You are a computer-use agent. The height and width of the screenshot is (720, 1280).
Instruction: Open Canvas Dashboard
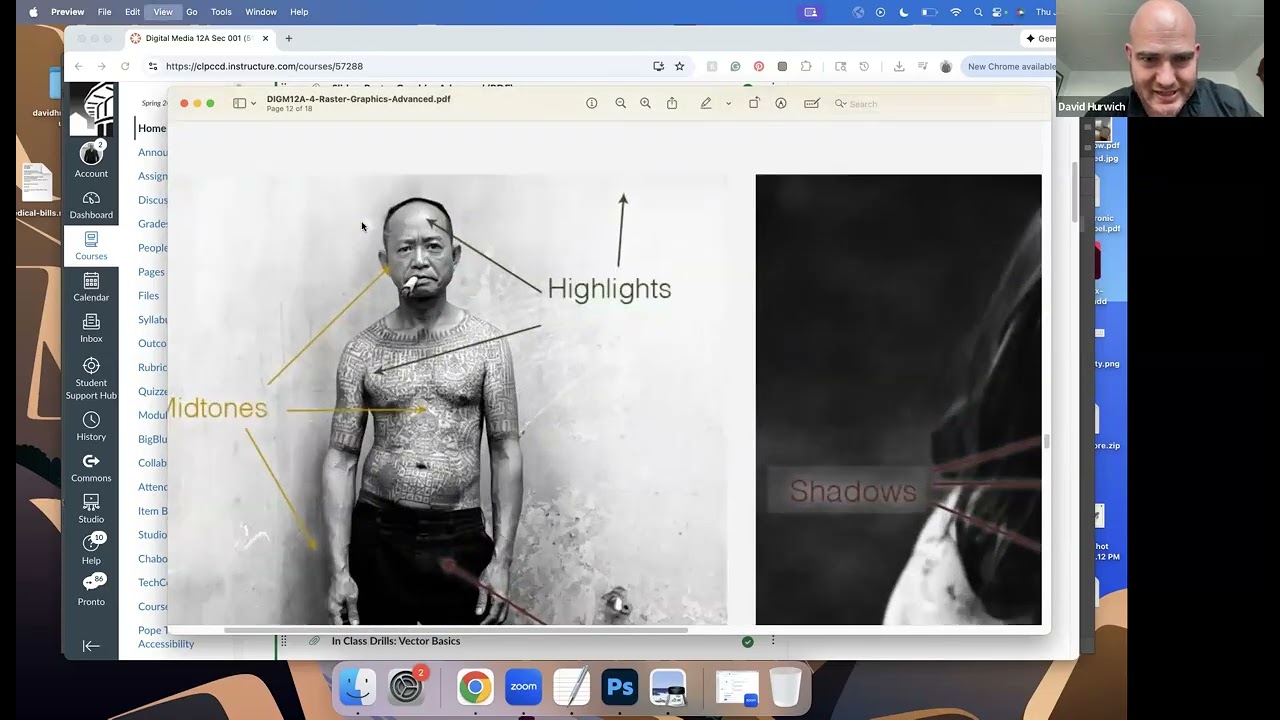pos(91,205)
